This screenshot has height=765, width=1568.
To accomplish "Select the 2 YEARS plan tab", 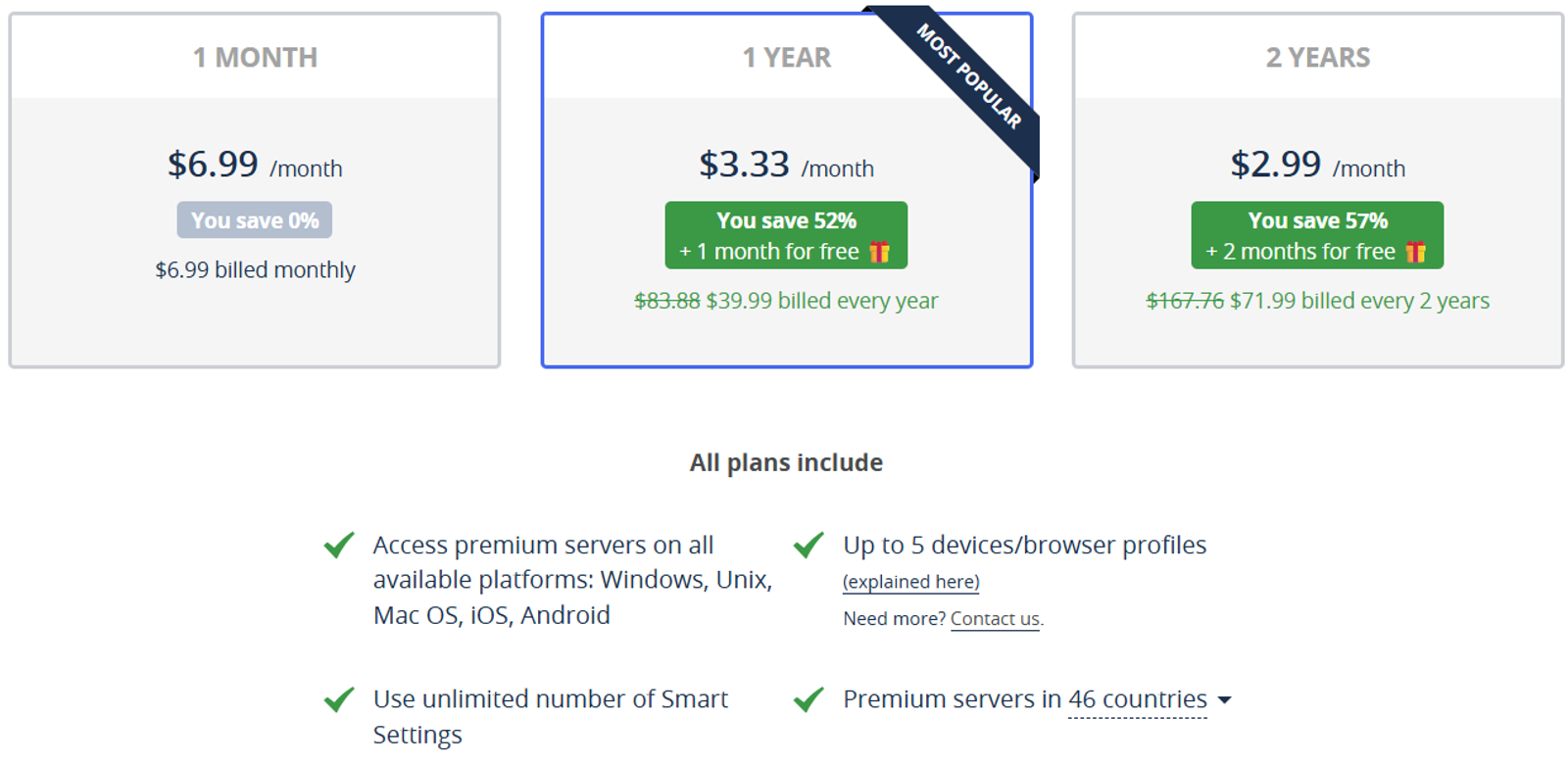I will (x=1317, y=57).
